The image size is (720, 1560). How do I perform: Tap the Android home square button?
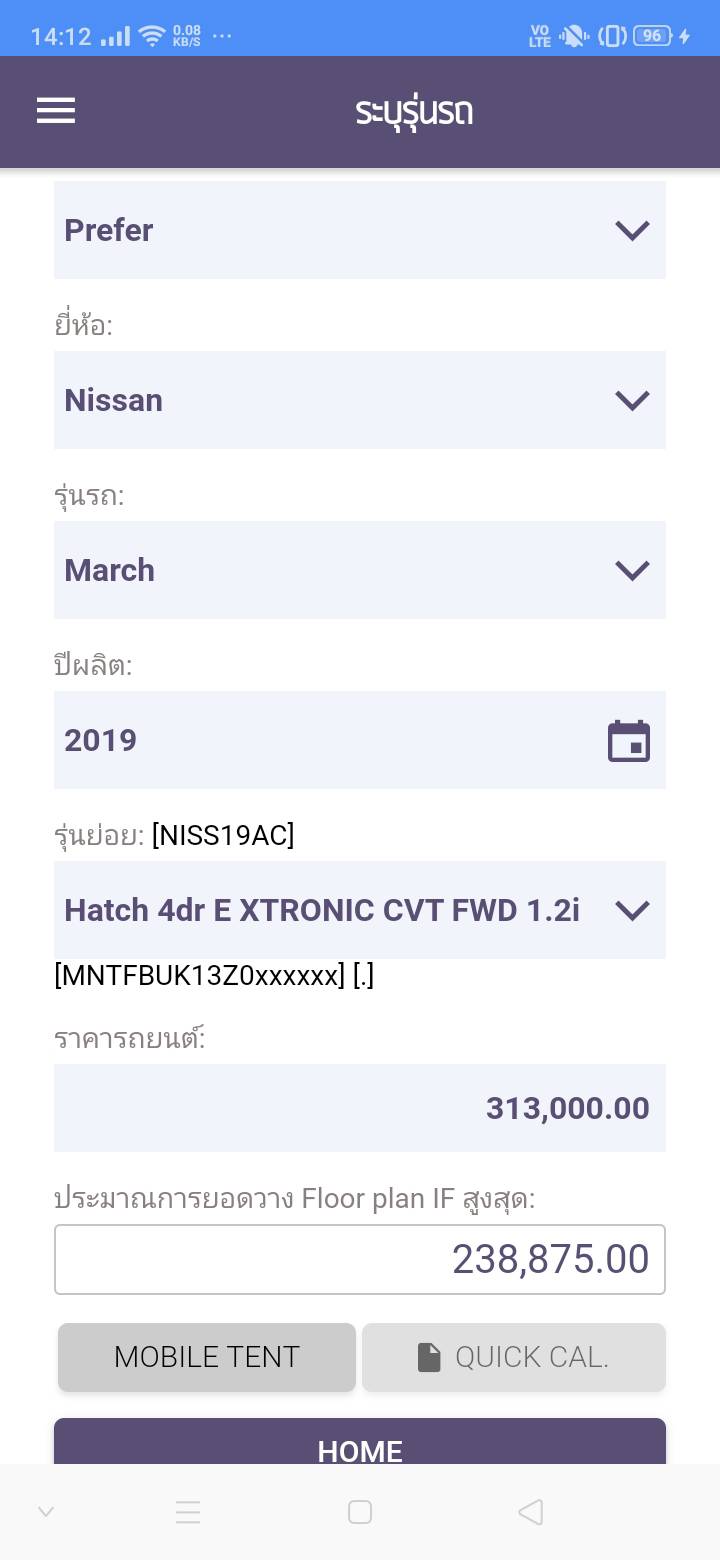pyautogui.click(x=360, y=1512)
